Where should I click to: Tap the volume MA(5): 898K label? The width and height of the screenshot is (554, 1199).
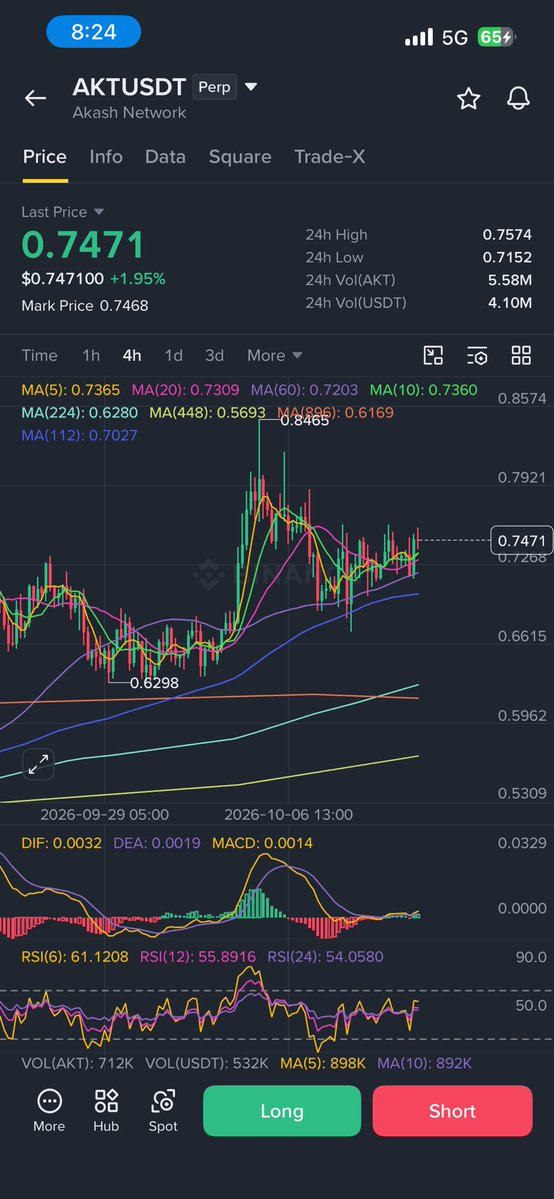[x=323, y=1064]
